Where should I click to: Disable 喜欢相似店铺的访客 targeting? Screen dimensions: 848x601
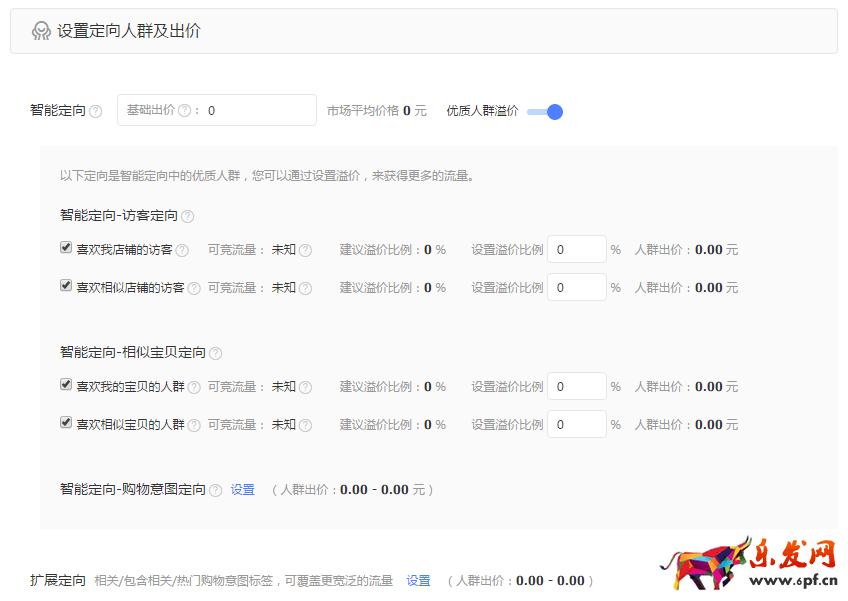point(65,287)
